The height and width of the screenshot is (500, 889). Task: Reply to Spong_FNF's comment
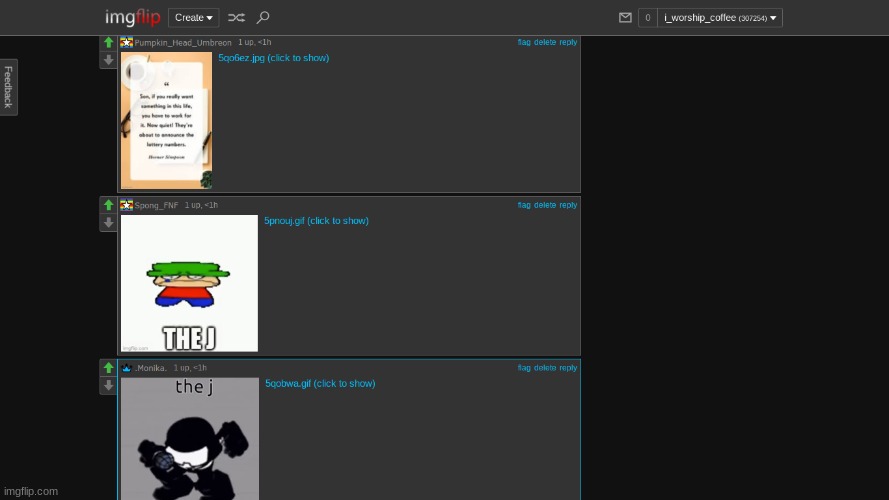pyautogui.click(x=568, y=205)
